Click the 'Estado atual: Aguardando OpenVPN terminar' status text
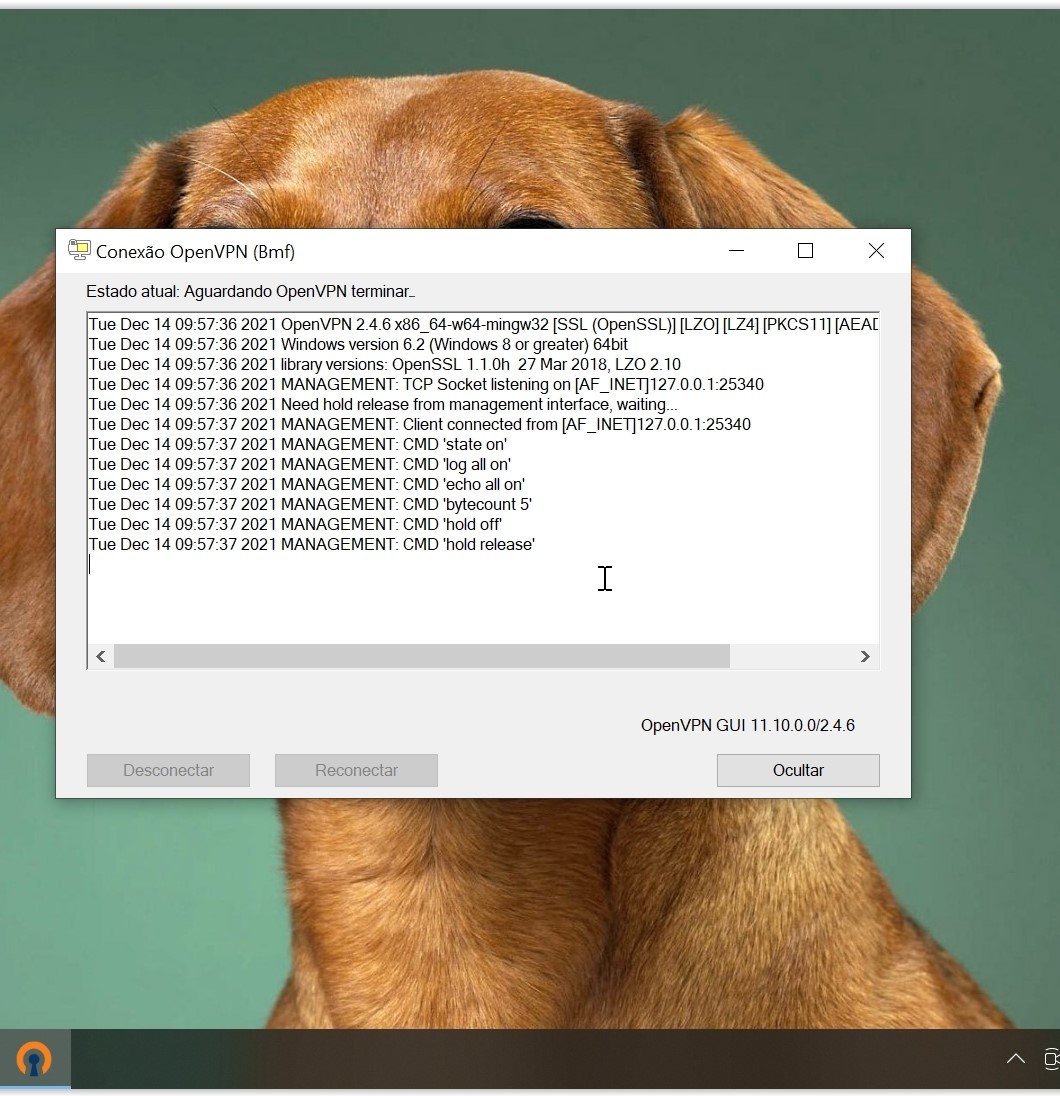The image size is (1060, 1096). pyautogui.click(x=250, y=291)
